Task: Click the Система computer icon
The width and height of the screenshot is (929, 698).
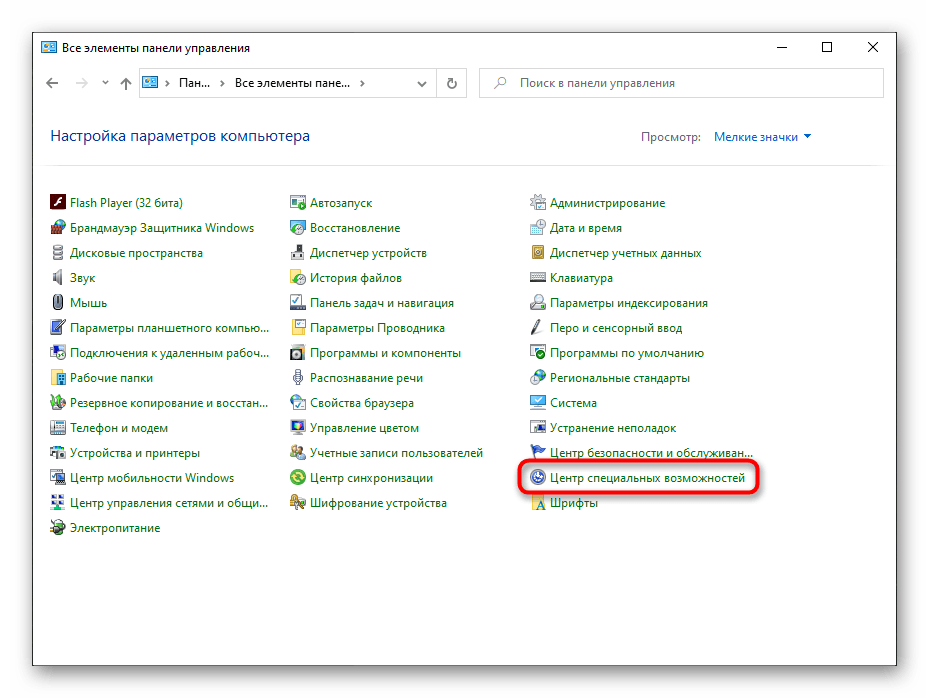Action: [537, 402]
